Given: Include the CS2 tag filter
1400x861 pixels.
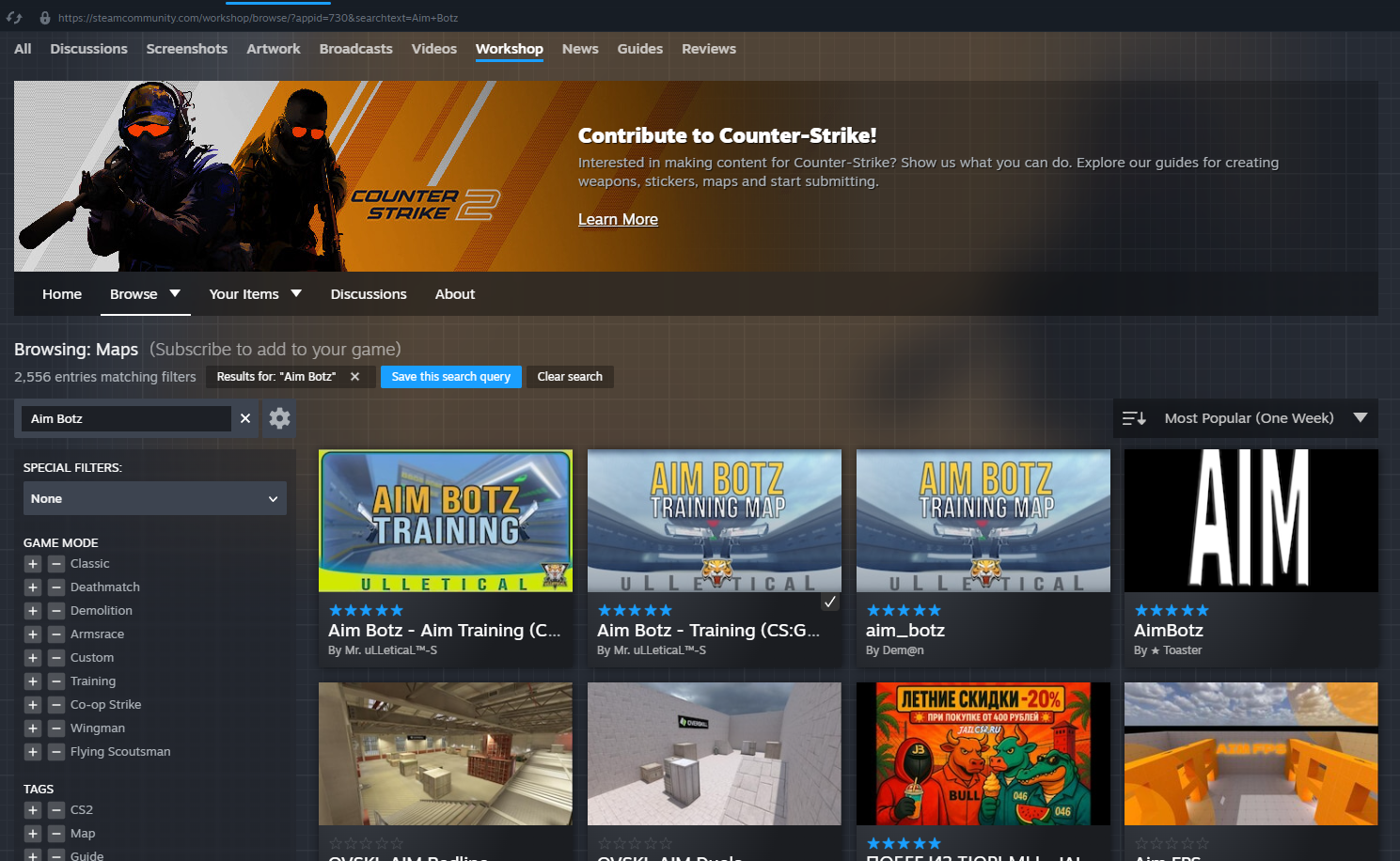Looking at the screenshot, I should pyautogui.click(x=33, y=810).
